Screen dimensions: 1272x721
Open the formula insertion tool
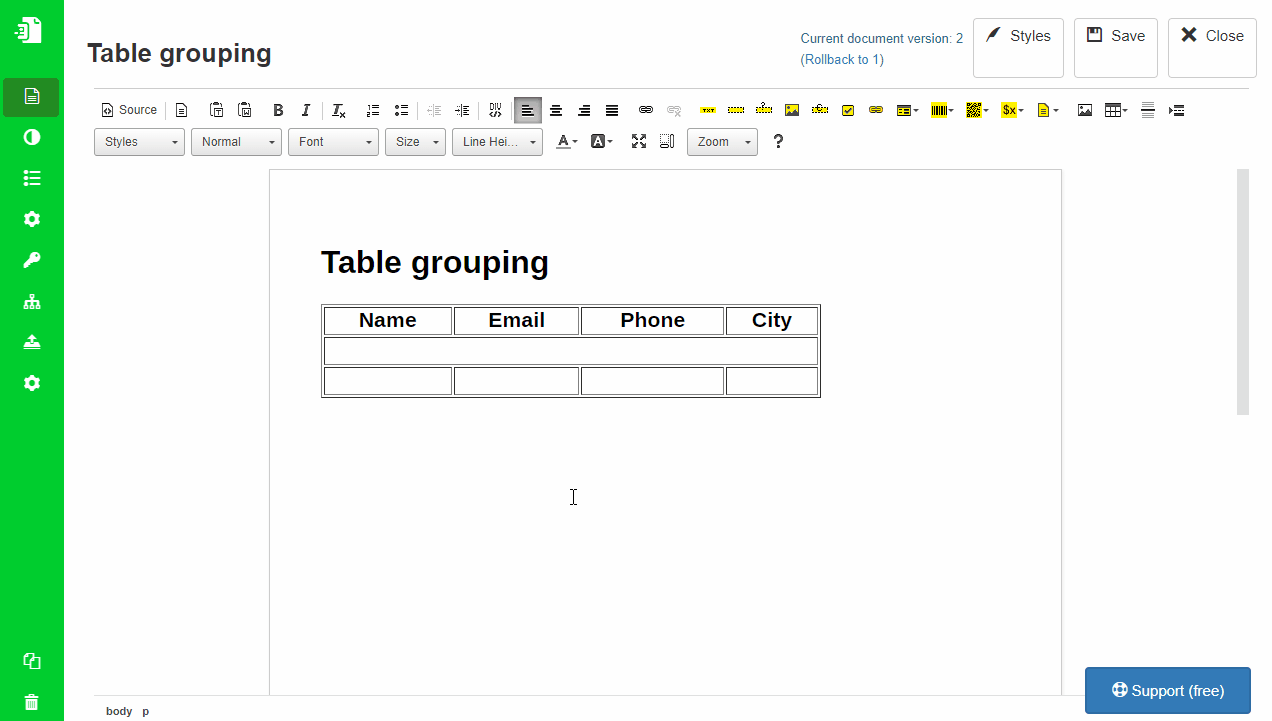tap(1011, 110)
